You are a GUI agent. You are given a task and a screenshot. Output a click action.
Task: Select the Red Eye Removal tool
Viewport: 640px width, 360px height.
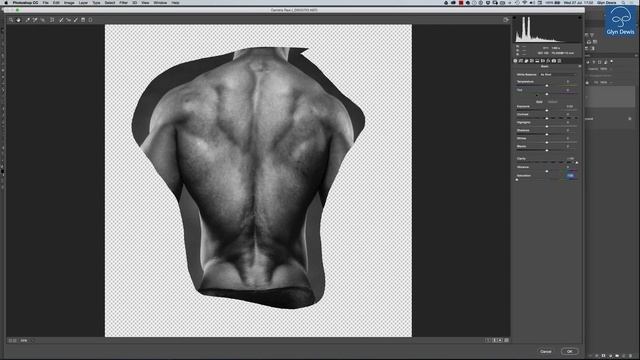pyautogui.click(x=68, y=20)
